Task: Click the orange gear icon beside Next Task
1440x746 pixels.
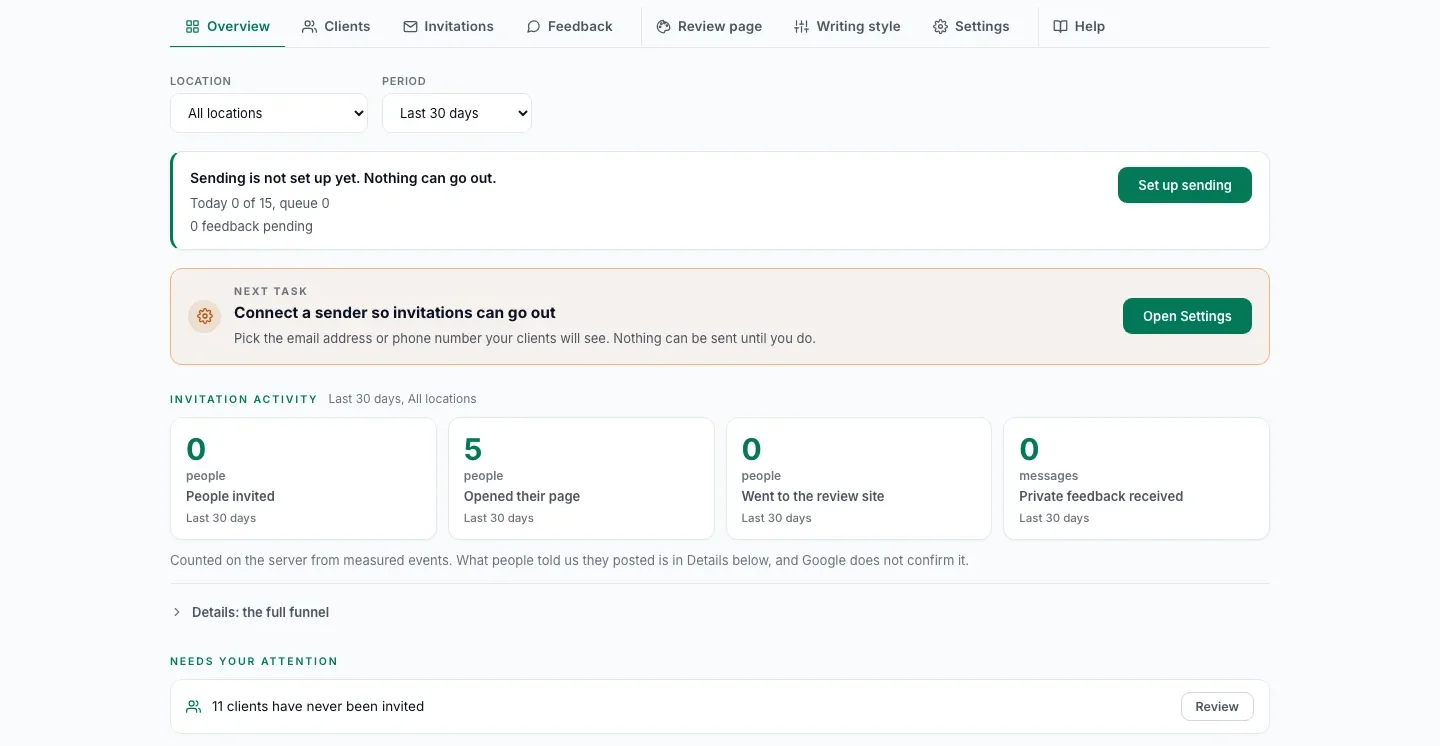Action: pos(205,316)
